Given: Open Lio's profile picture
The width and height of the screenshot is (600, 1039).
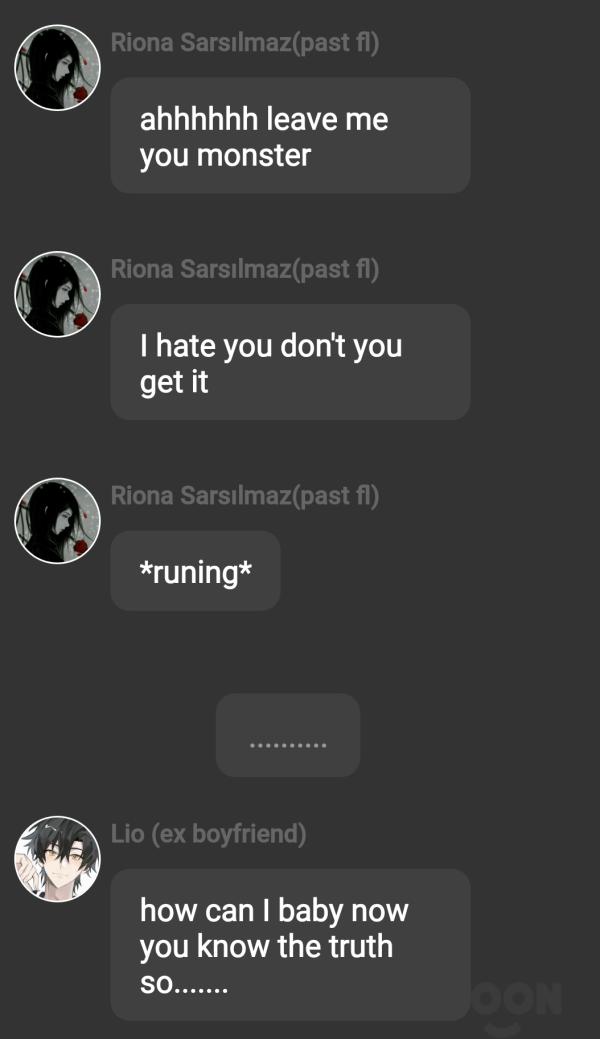Looking at the screenshot, I should pyautogui.click(x=57, y=859).
